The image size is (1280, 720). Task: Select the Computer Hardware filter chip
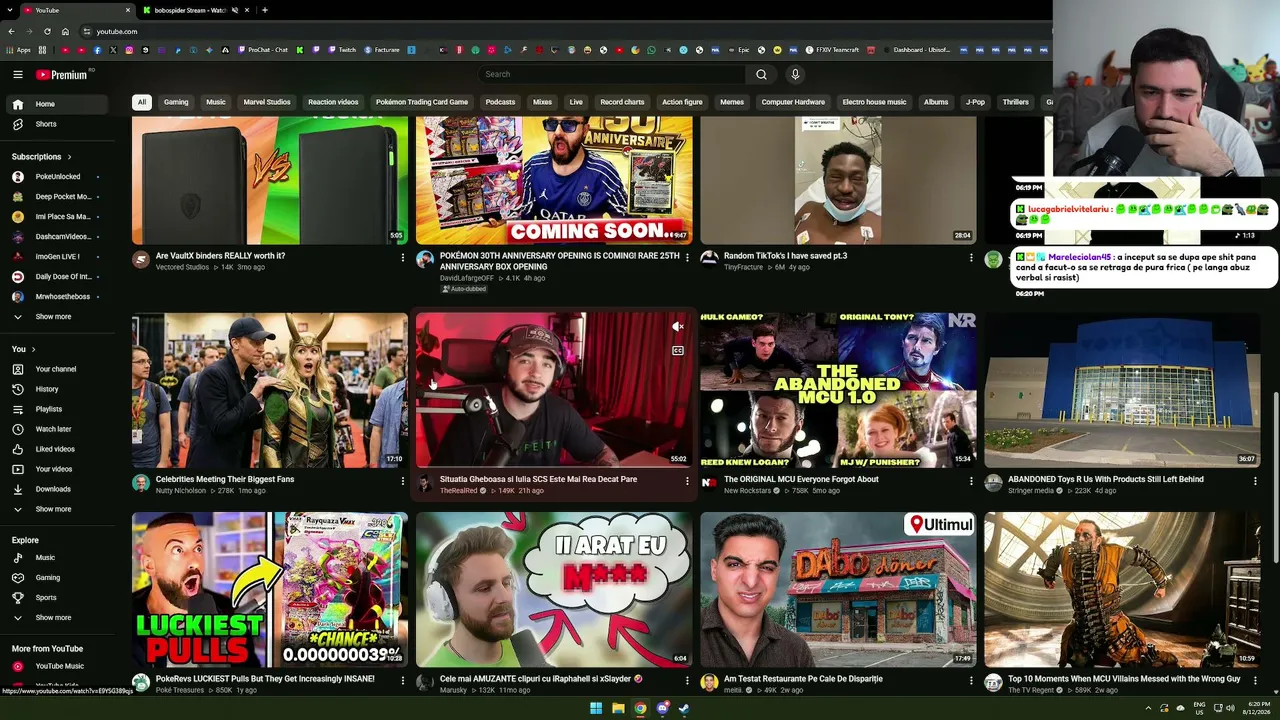pos(793,102)
